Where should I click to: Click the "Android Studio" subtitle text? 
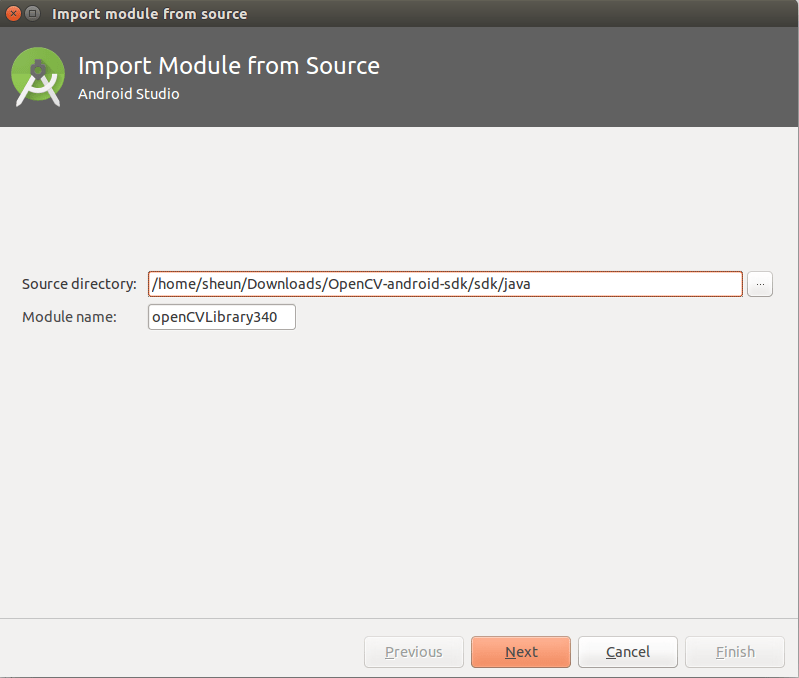(x=128, y=95)
